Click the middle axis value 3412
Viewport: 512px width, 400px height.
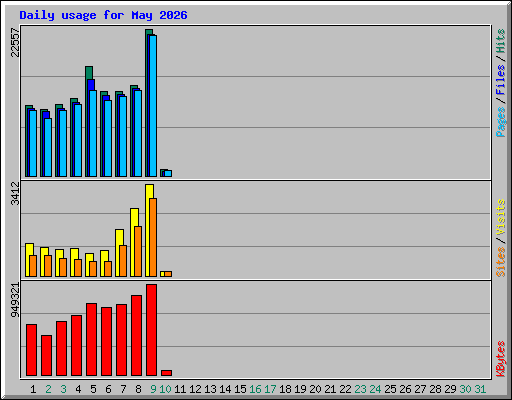coord(15,193)
